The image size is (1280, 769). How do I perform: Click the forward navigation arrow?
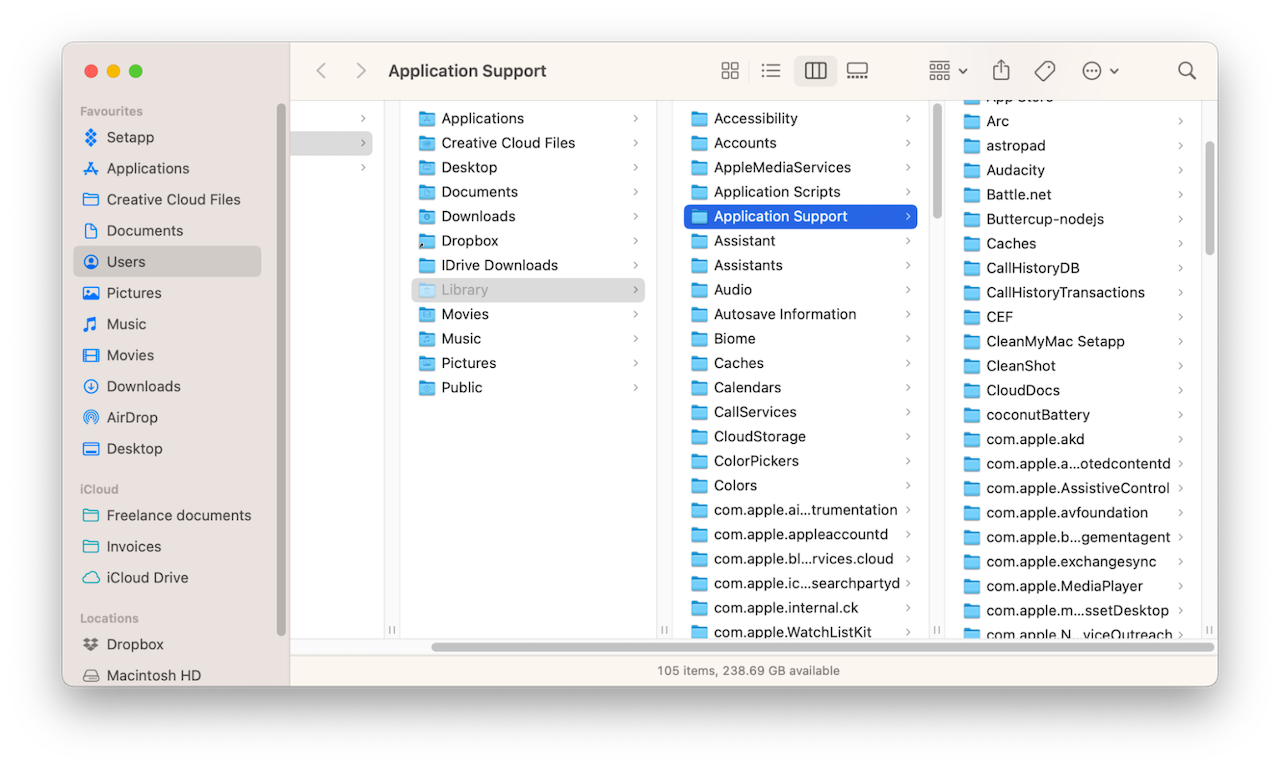click(361, 71)
